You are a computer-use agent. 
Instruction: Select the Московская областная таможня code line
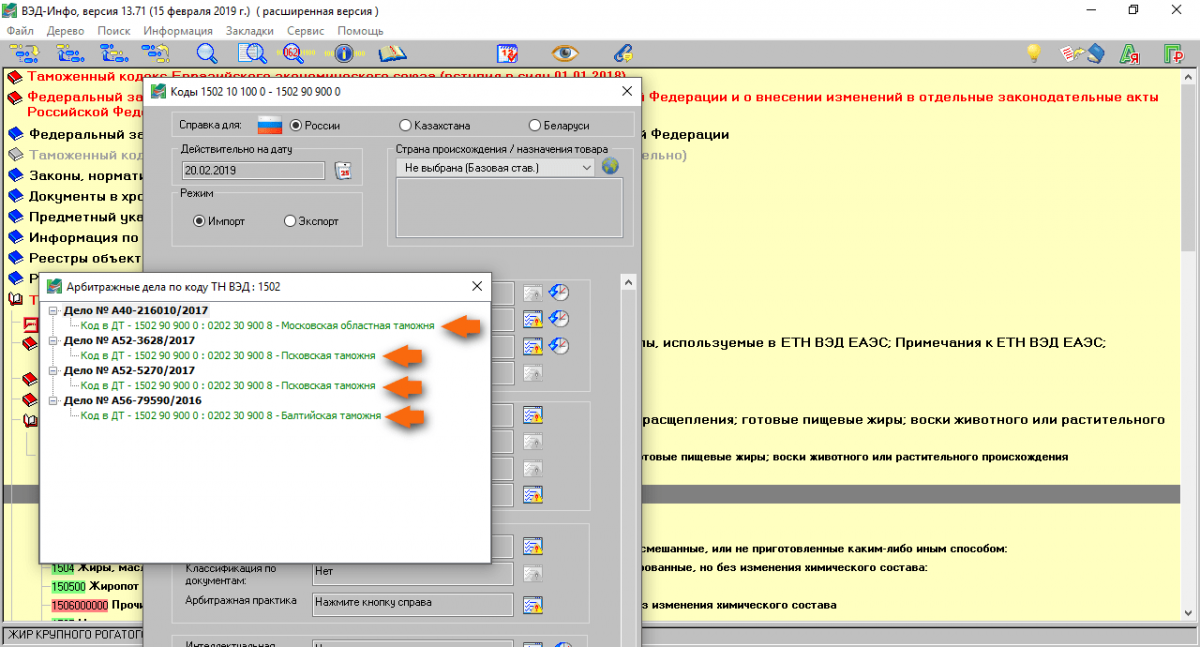click(x=257, y=325)
